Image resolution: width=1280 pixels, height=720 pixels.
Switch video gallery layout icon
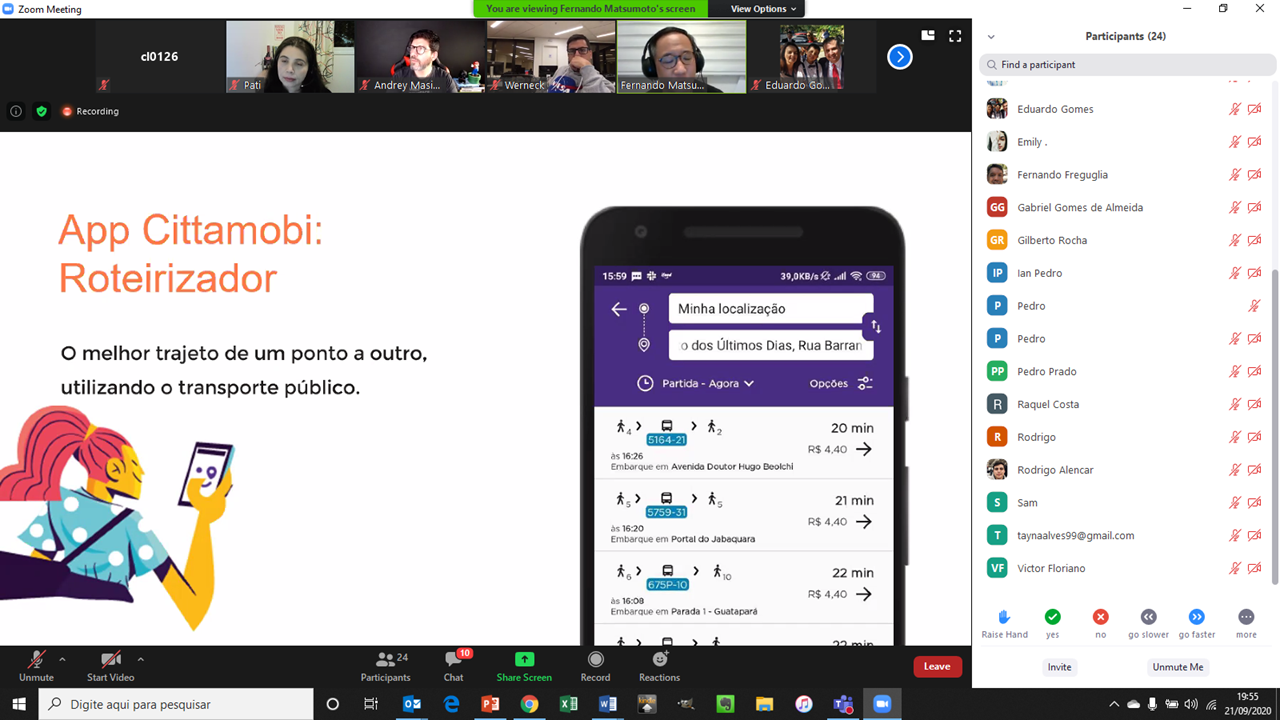(x=928, y=36)
